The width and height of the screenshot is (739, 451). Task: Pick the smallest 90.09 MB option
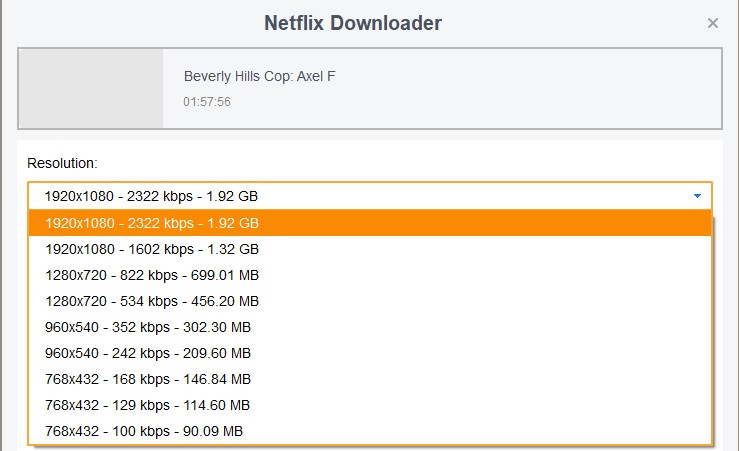coord(144,431)
